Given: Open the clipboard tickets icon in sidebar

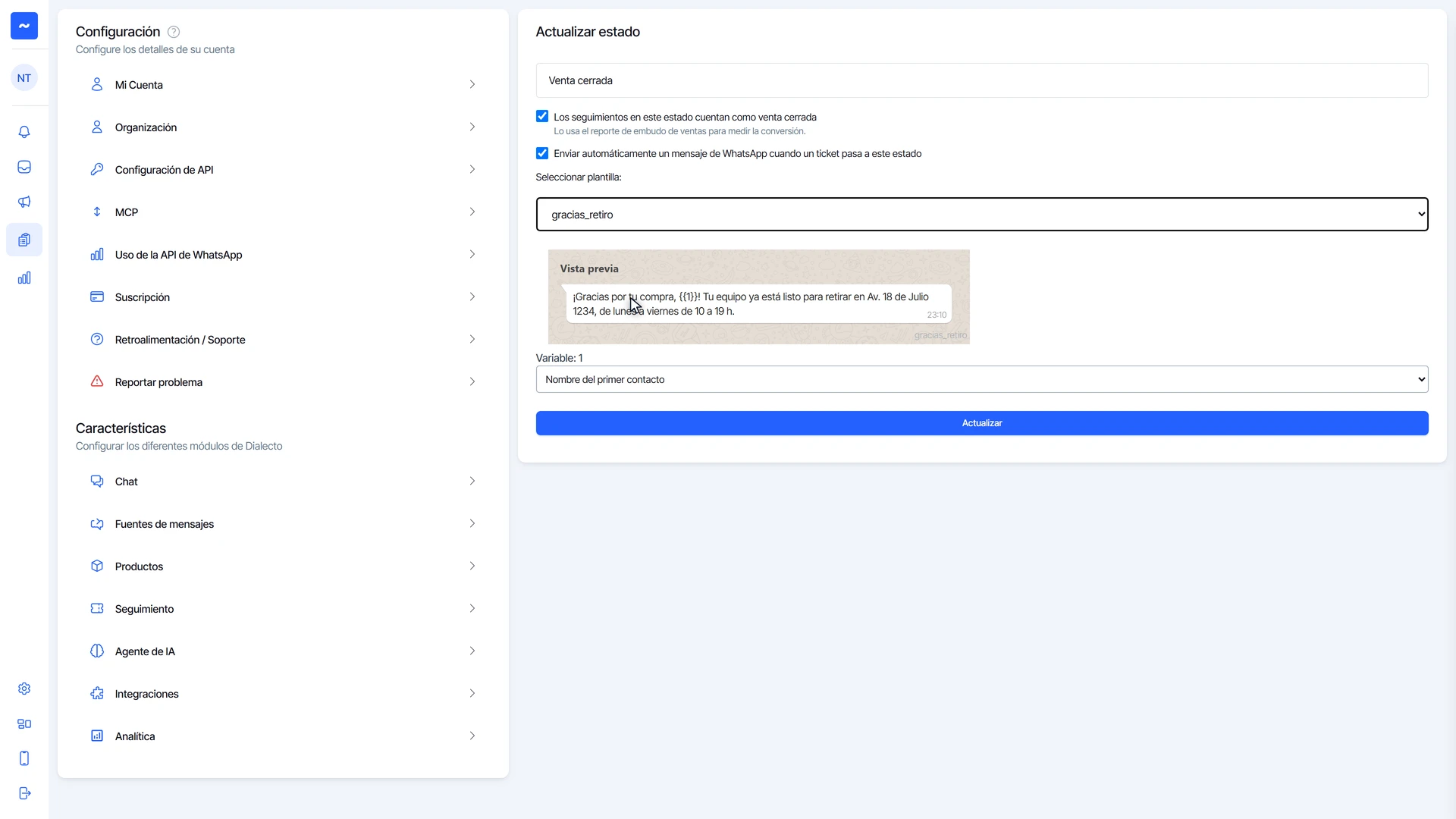Looking at the screenshot, I should point(24,240).
